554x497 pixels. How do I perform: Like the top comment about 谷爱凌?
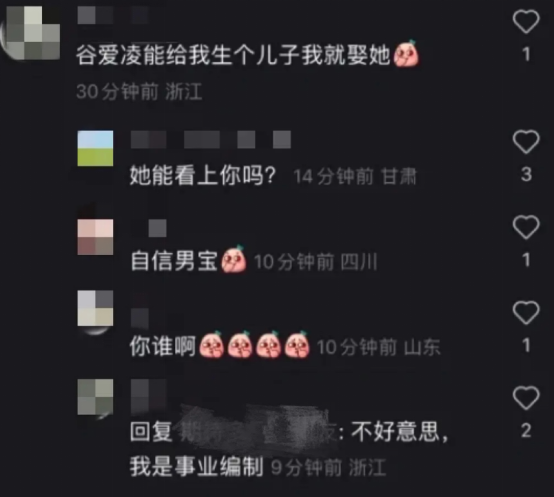526,22
